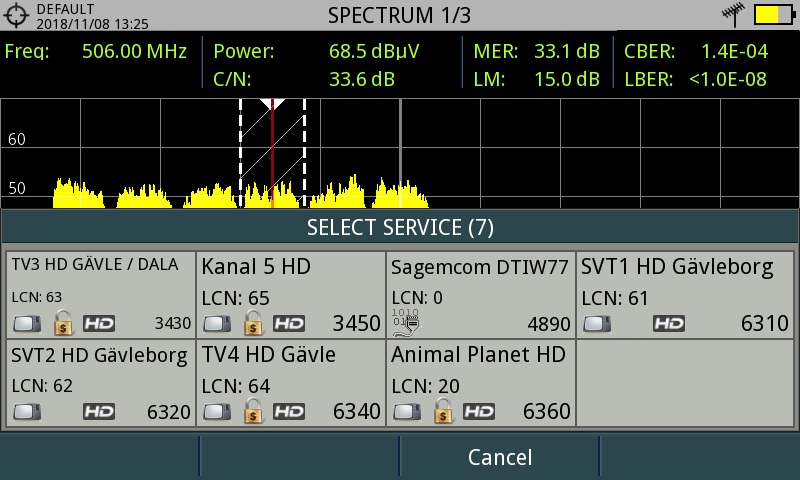Screen dimensions: 800x480
Task: Choose the Kanal 5 HD service name
Action: tap(256, 266)
